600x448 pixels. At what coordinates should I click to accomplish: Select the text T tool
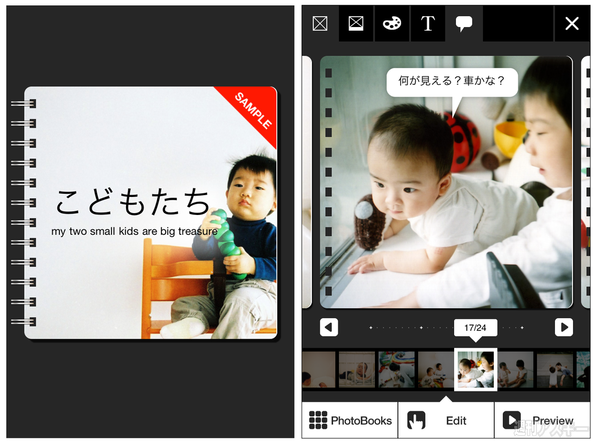428,24
